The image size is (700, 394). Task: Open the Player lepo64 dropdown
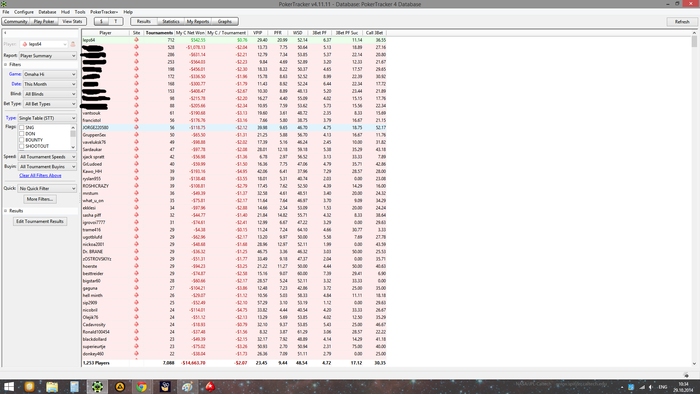tap(44, 44)
